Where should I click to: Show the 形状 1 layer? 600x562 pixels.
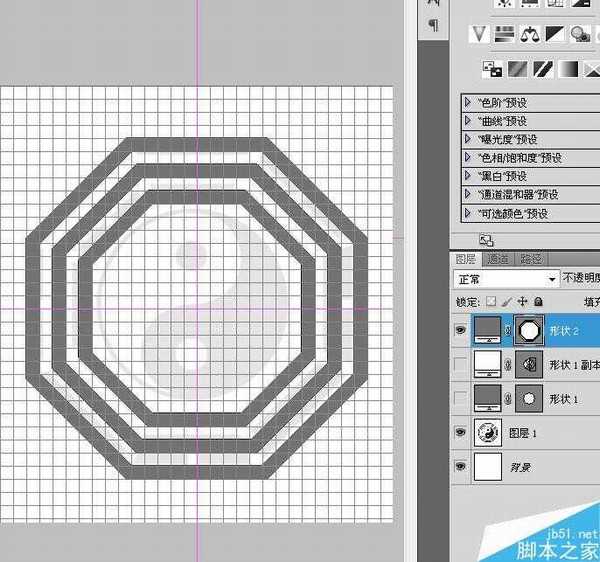coord(460,398)
